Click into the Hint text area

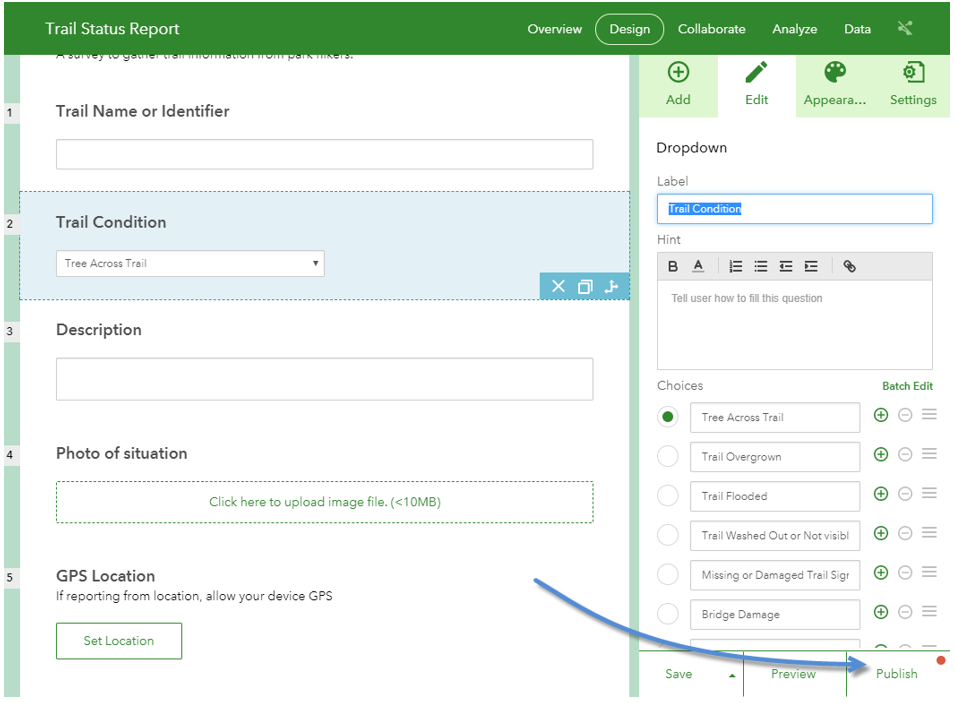[795, 325]
